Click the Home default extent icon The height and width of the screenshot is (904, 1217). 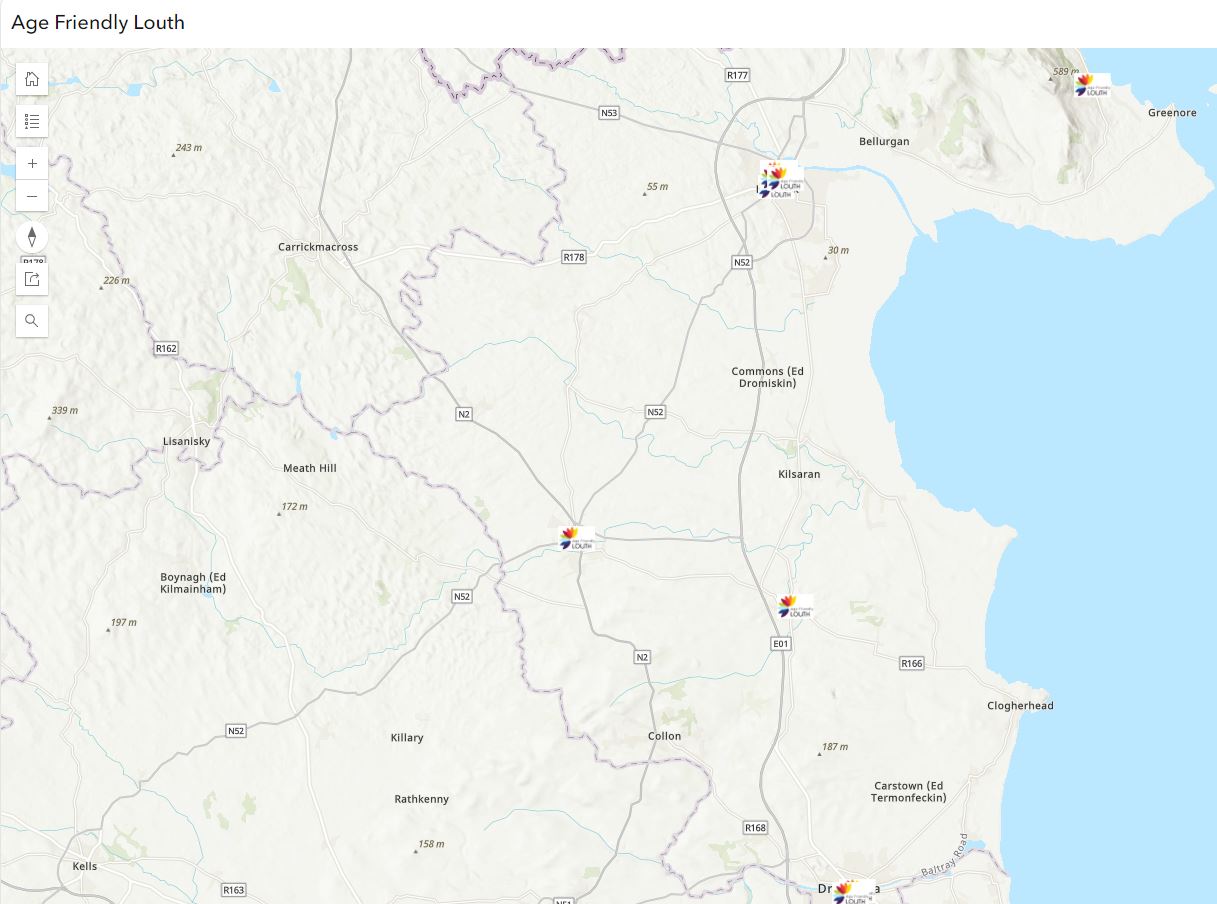32,79
